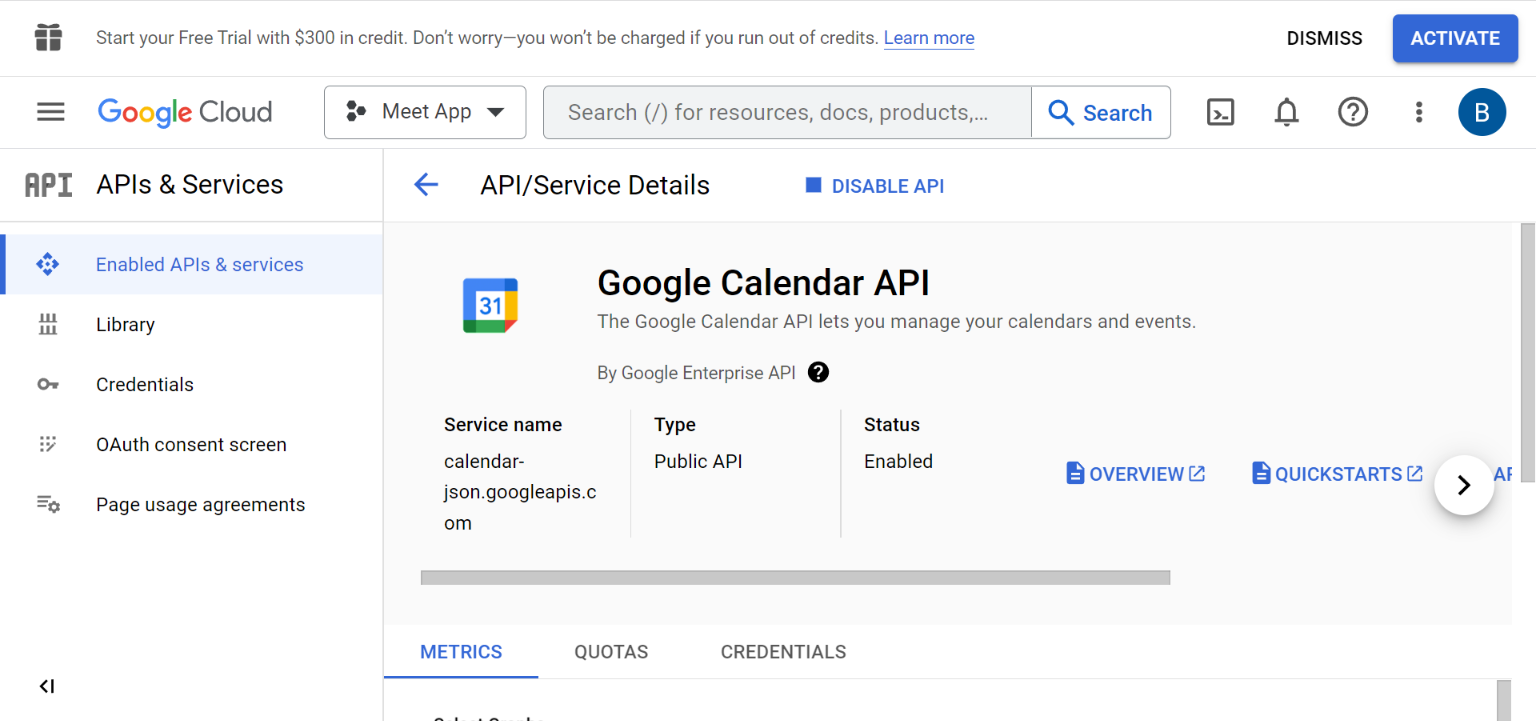Open the OVERVIEW documentation link
Screen dimensions: 1536x721
1136,474
